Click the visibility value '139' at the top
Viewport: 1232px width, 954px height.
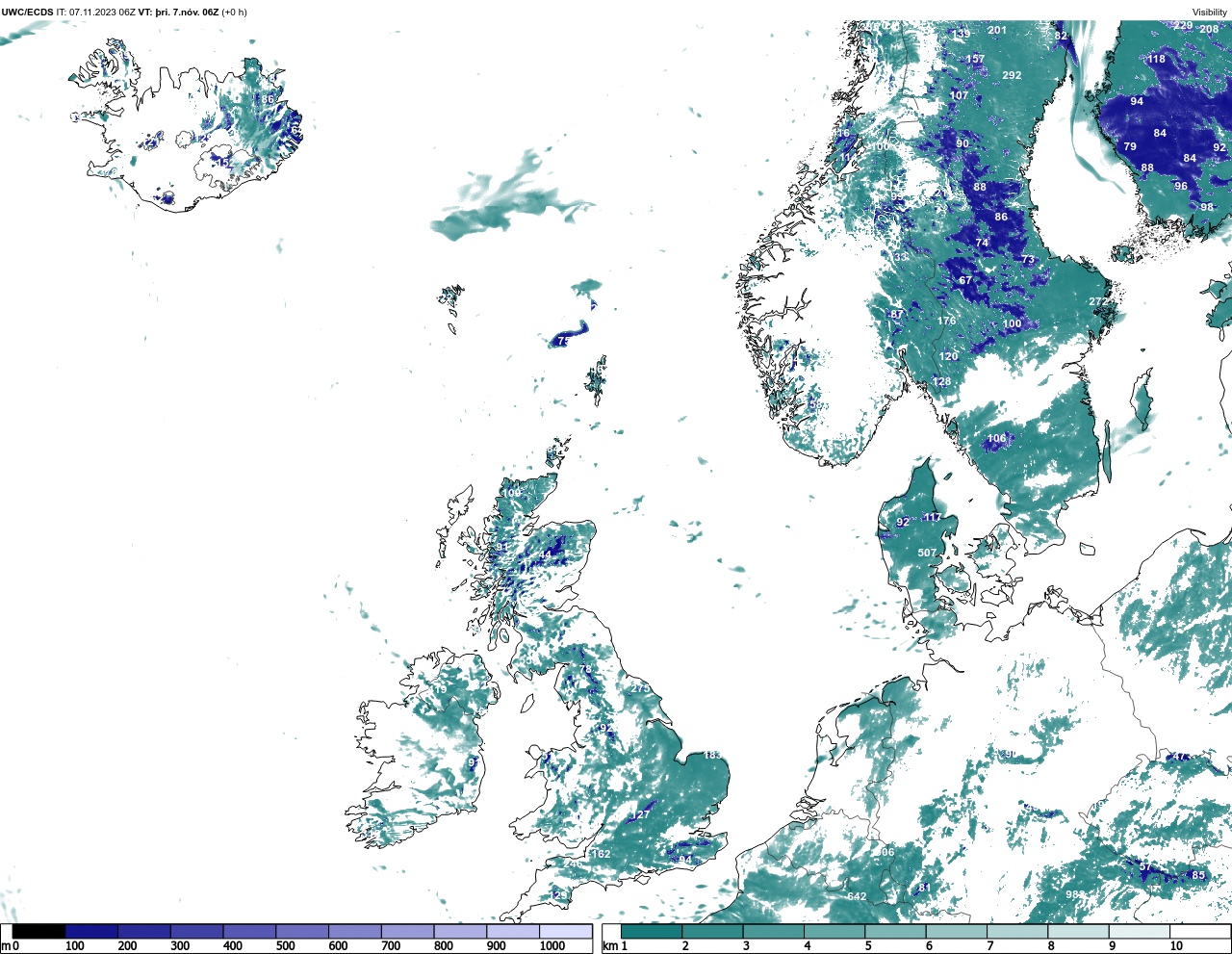pyautogui.click(x=962, y=34)
